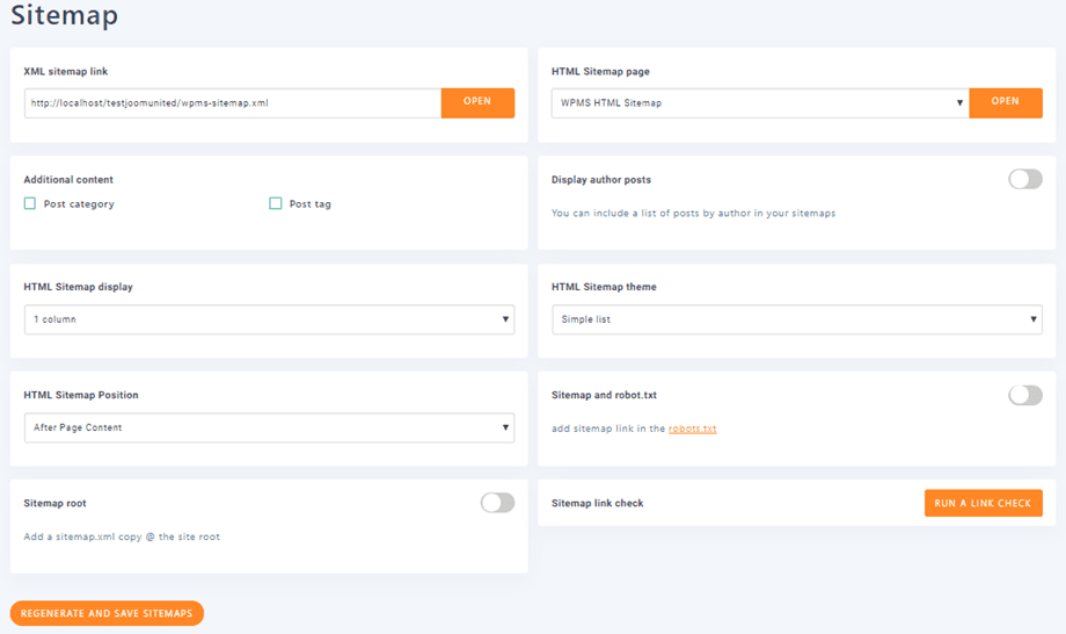Toggle the Sitemap root switch
This screenshot has width=1066, height=634.
coord(497,503)
